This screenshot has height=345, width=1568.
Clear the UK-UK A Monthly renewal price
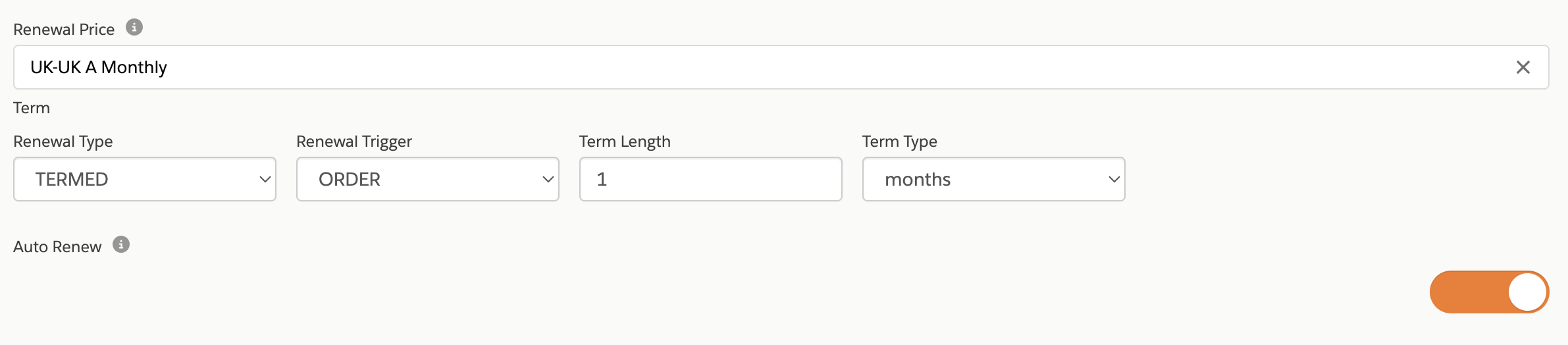coord(1523,67)
